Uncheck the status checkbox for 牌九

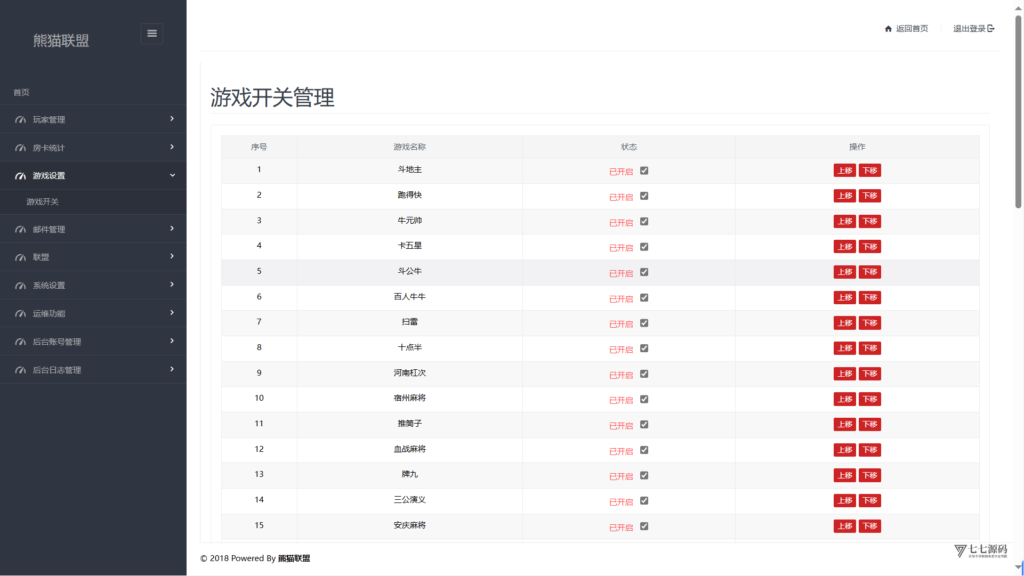644,475
